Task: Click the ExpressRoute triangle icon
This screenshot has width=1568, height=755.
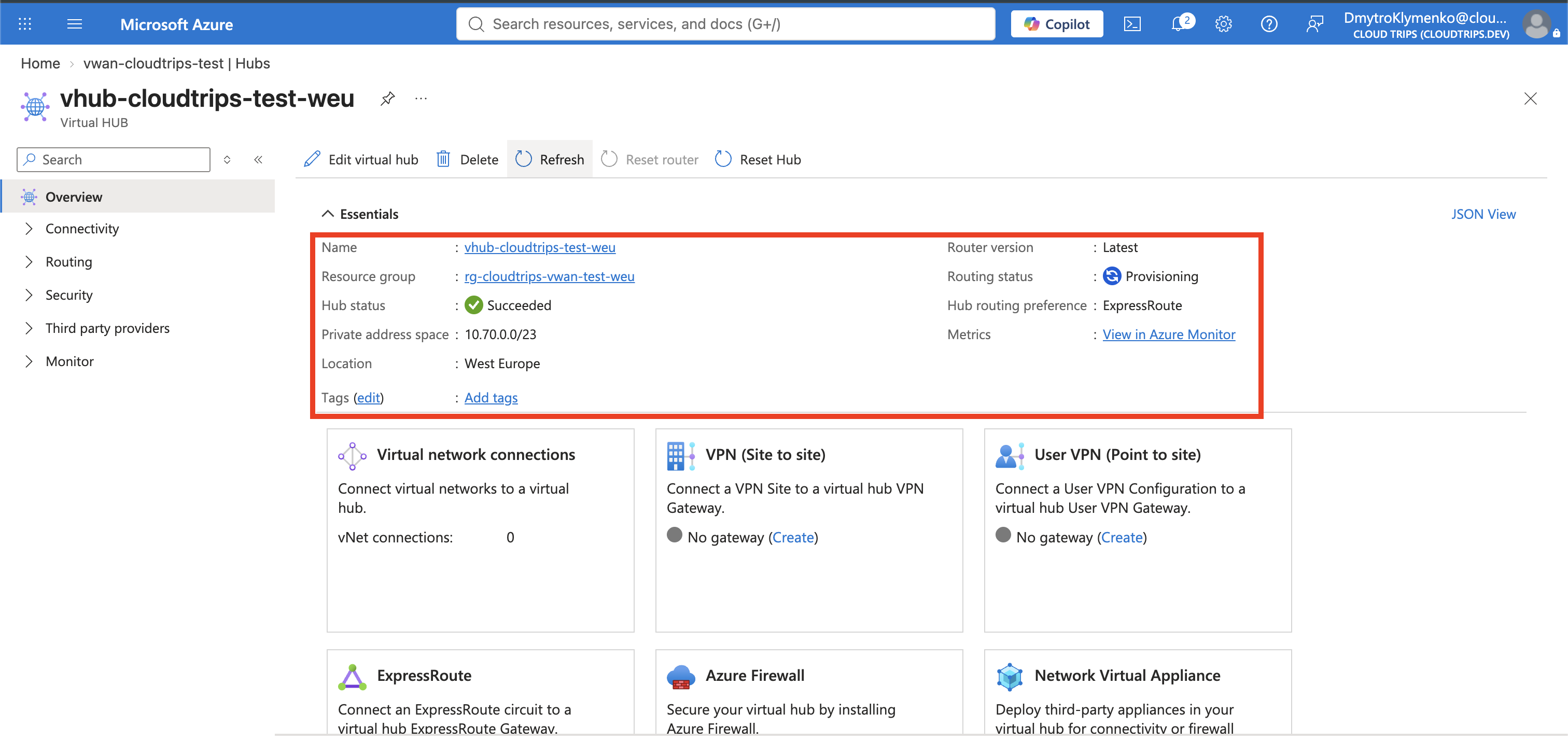Action: click(x=353, y=677)
